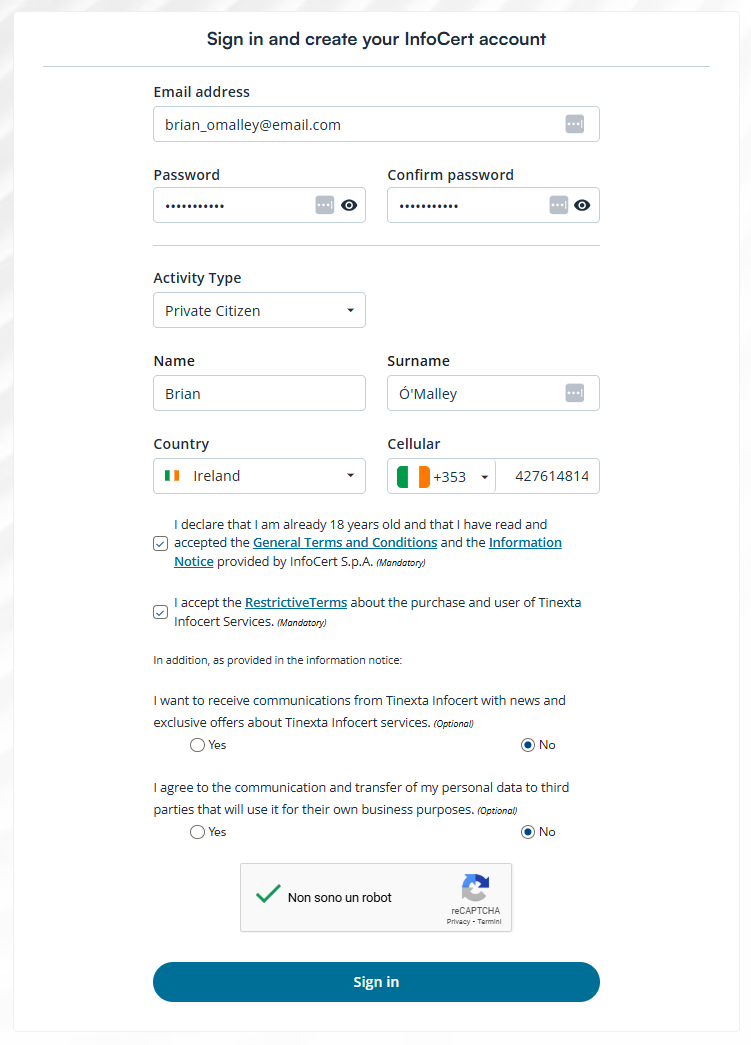Click password manager icon in Surname field
This screenshot has width=751, height=1045.
pyautogui.click(x=574, y=393)
